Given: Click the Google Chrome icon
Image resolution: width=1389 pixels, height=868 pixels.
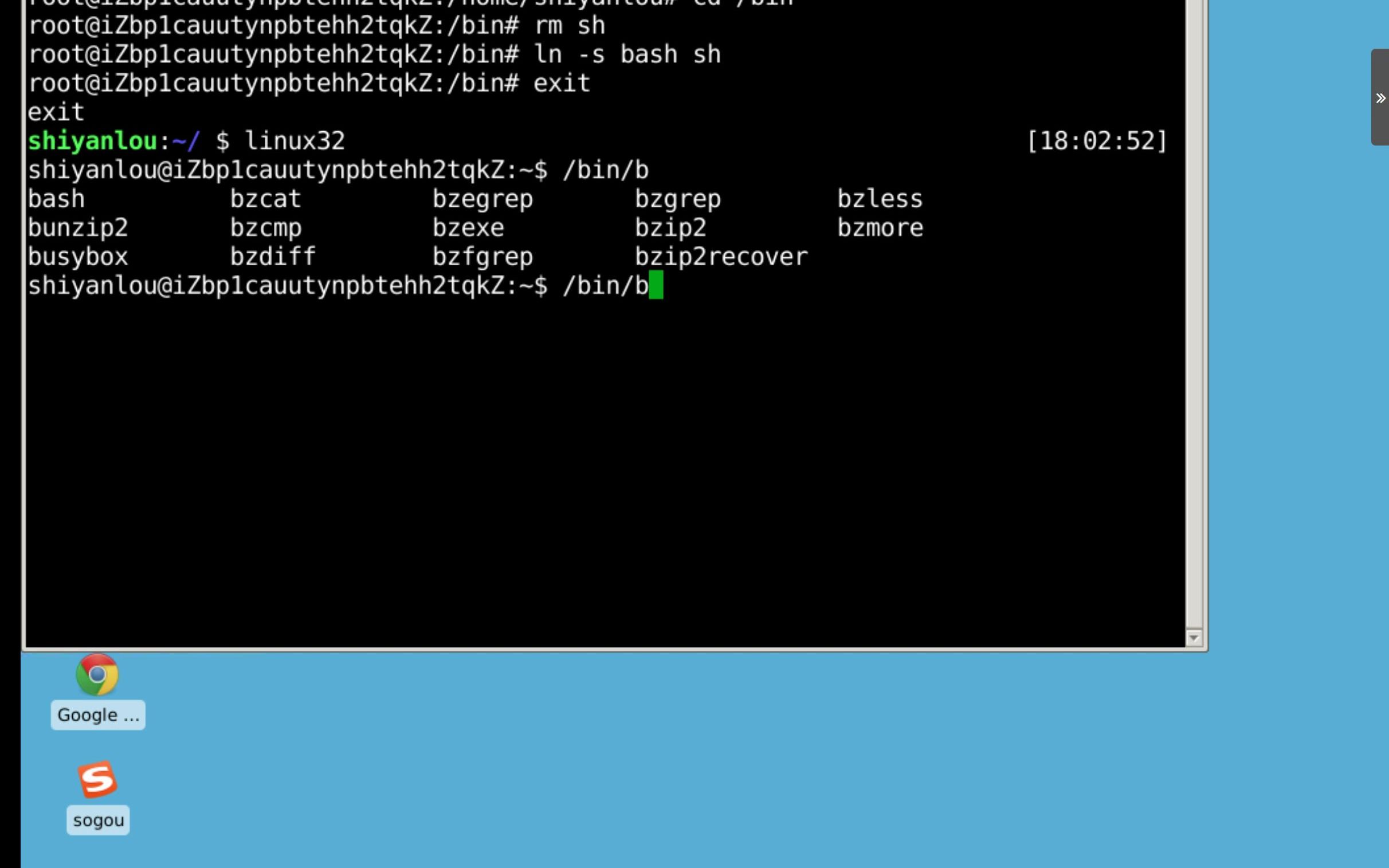Looking at the screenshot, I should tap(97, 675).
